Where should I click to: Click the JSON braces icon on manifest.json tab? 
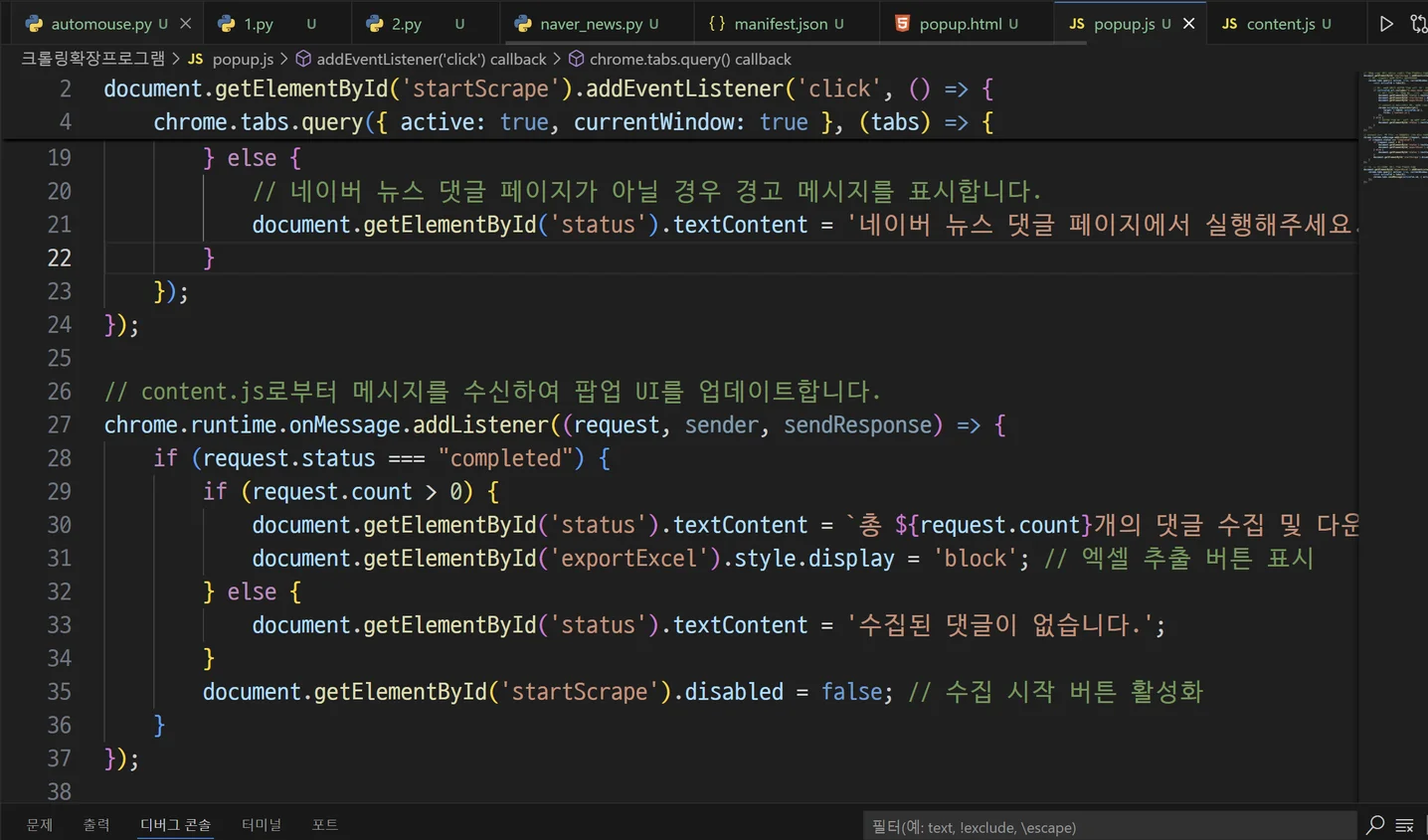pos(717,23)
